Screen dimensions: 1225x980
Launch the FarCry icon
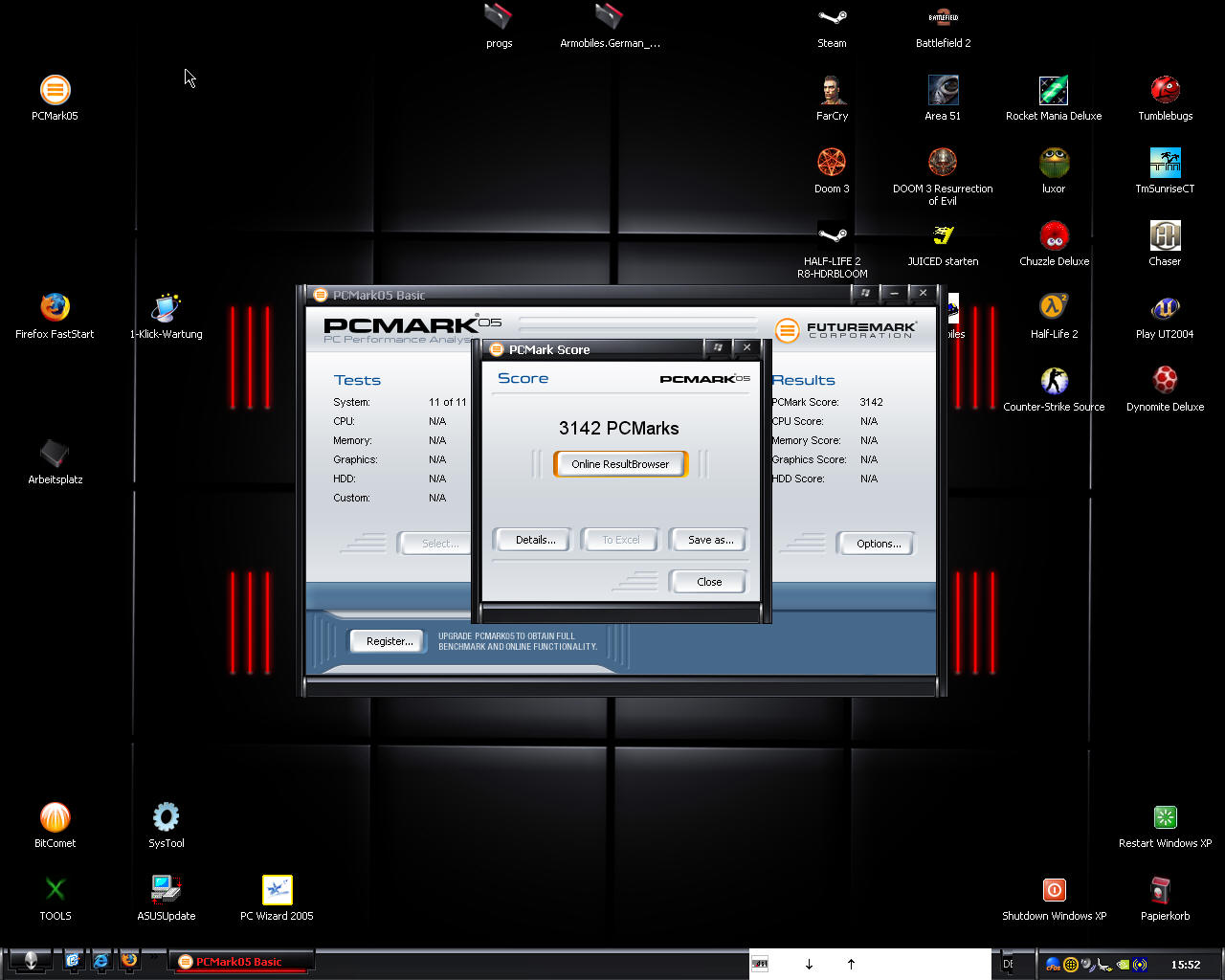pos(832,90)
